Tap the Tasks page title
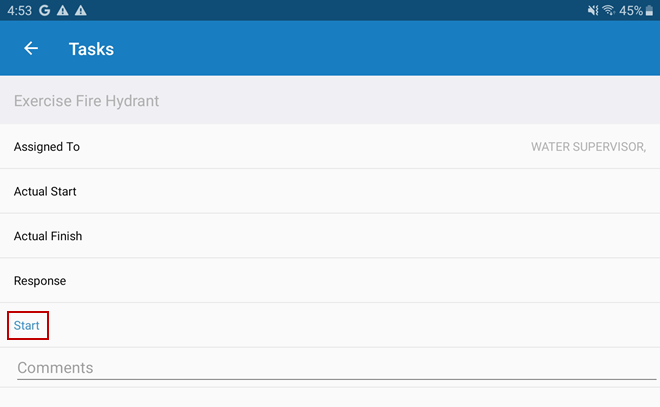Screen dimensions: 660x407 point(91,48)
